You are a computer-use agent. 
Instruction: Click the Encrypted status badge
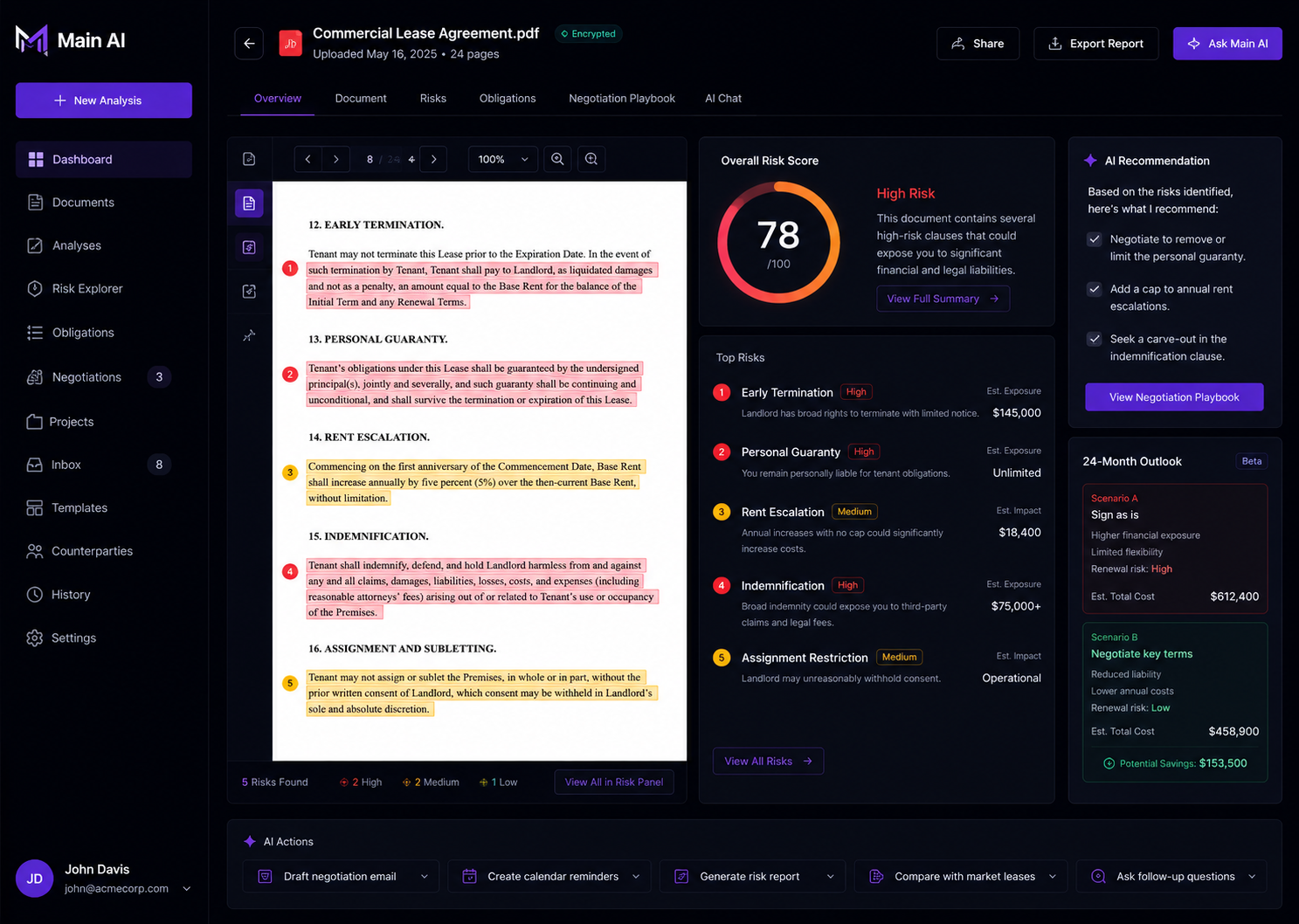tap(589, 34)
